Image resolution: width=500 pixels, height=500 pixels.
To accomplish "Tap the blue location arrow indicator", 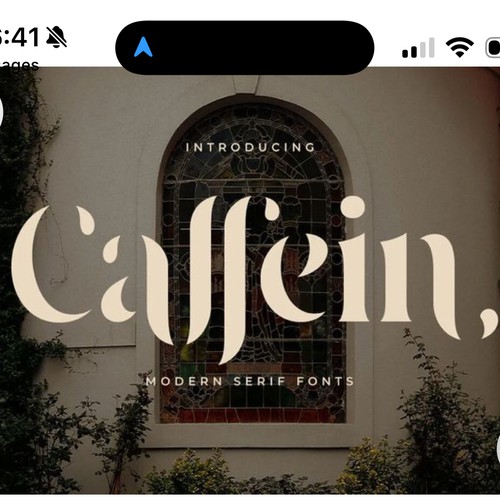I will point(143,47).
